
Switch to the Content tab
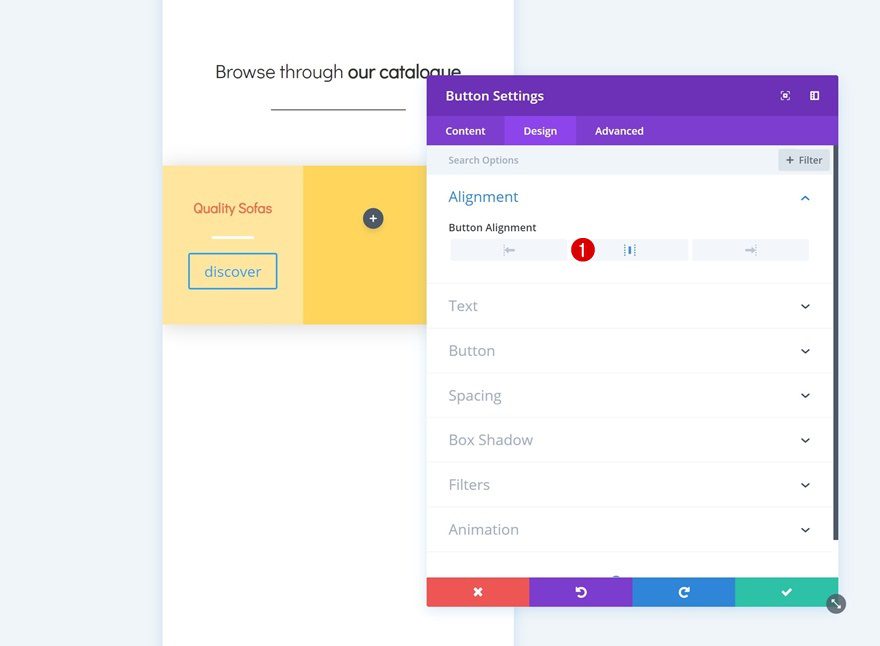tap(464, 130)
